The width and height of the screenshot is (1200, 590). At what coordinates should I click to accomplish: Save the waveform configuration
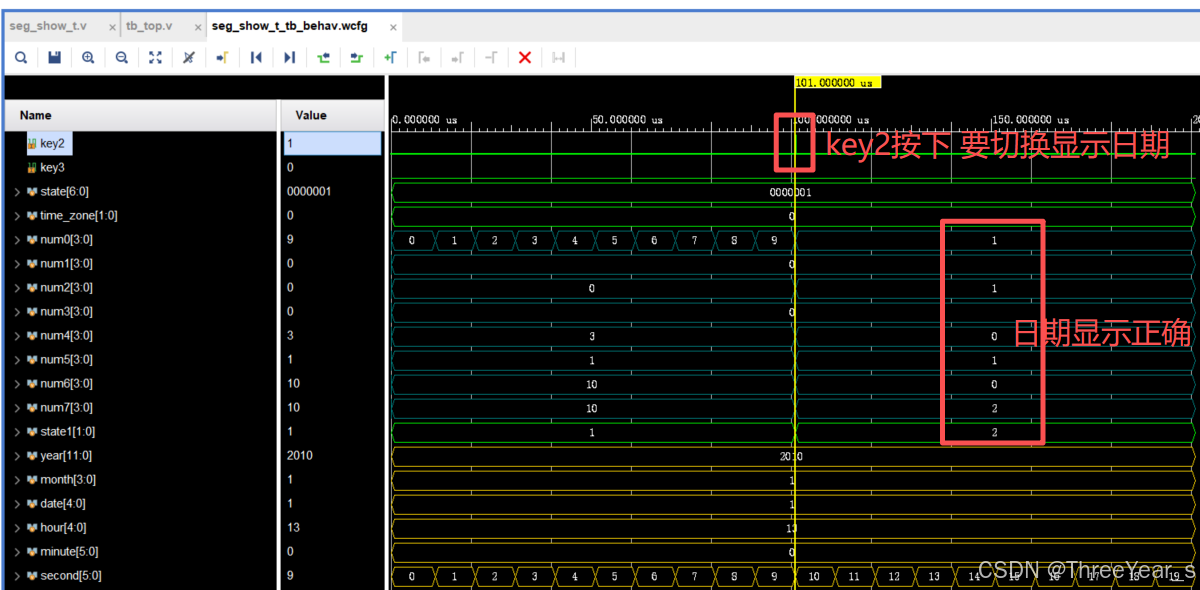55,58
